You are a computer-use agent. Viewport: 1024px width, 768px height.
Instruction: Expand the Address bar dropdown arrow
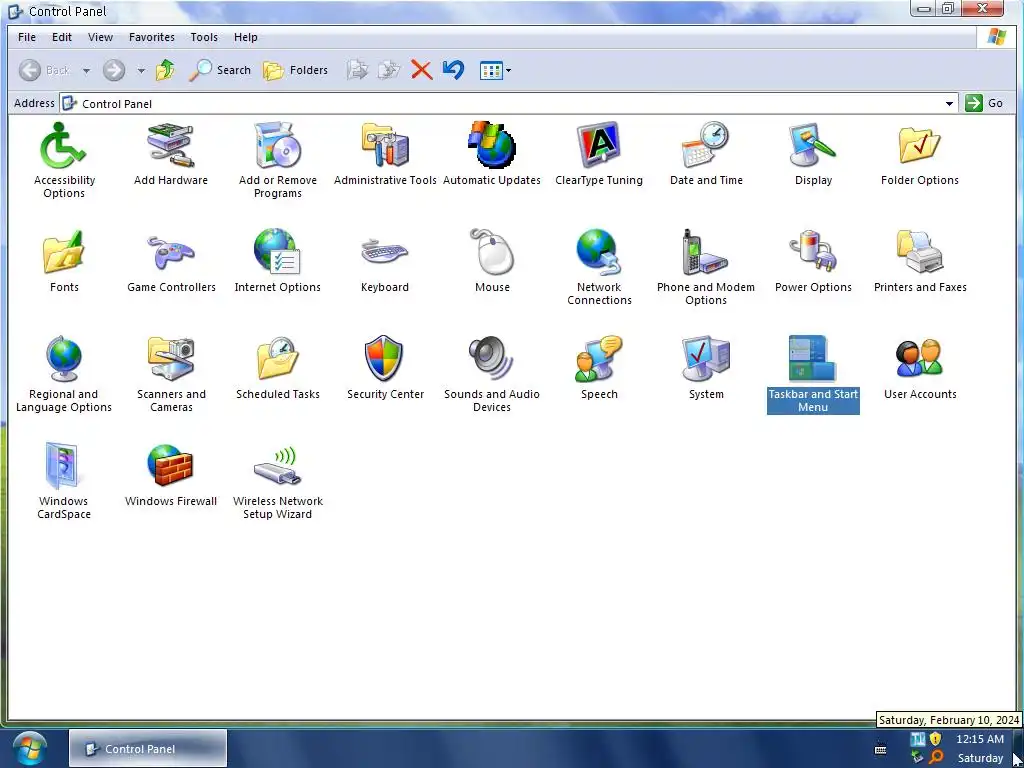click(949, 103)
